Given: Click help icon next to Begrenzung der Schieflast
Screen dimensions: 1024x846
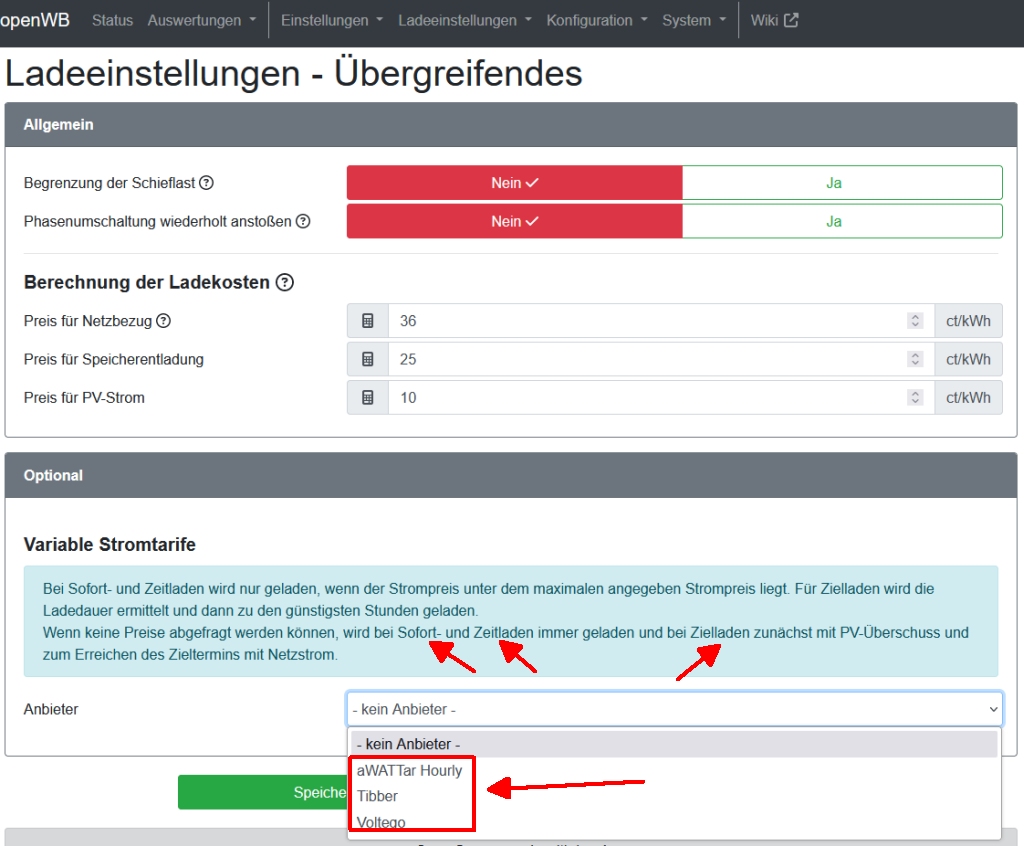Looking at the screenshot, I should tap(206, 183).
